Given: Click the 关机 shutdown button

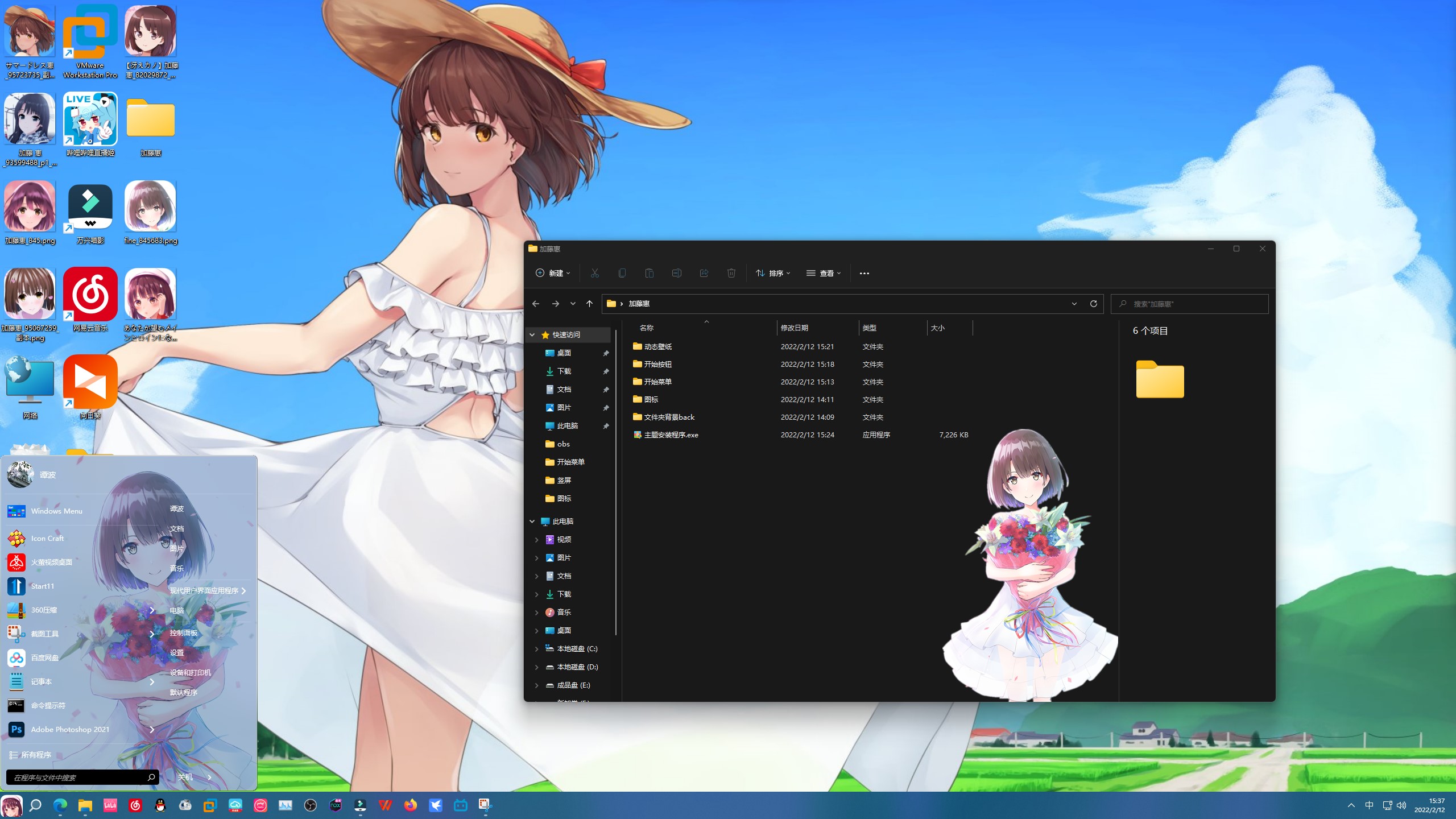Looking at the screenshot, I should pyautogui.click(x=185, y=776).
